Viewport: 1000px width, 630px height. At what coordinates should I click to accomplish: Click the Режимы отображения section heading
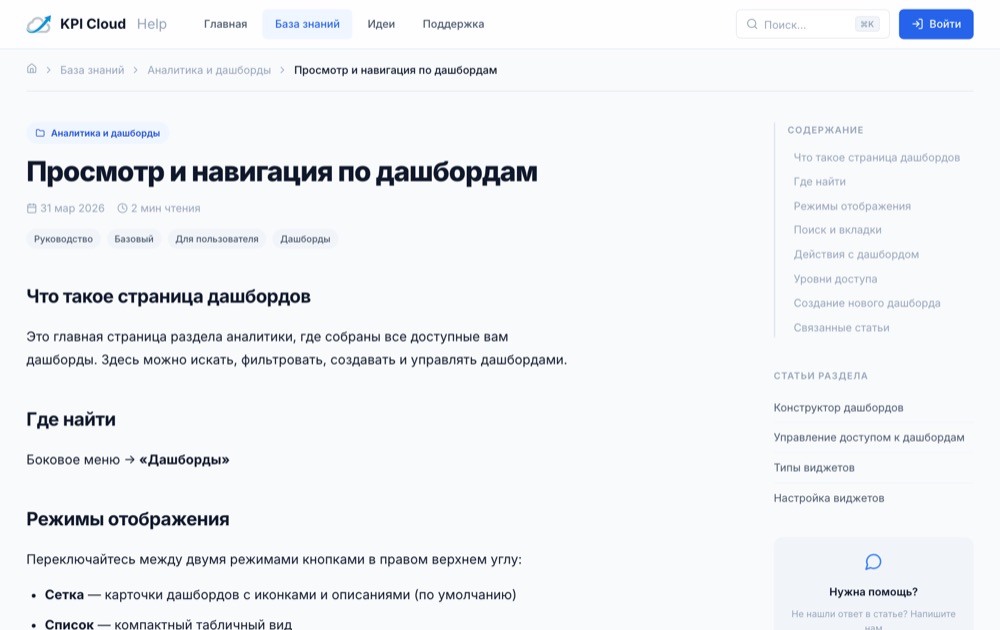(128, 519)
